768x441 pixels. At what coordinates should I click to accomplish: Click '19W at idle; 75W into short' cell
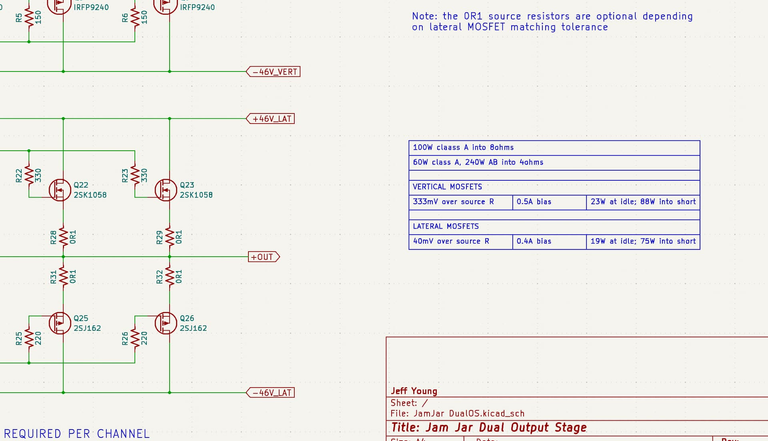pyautogui.click(x=644, y=242)
